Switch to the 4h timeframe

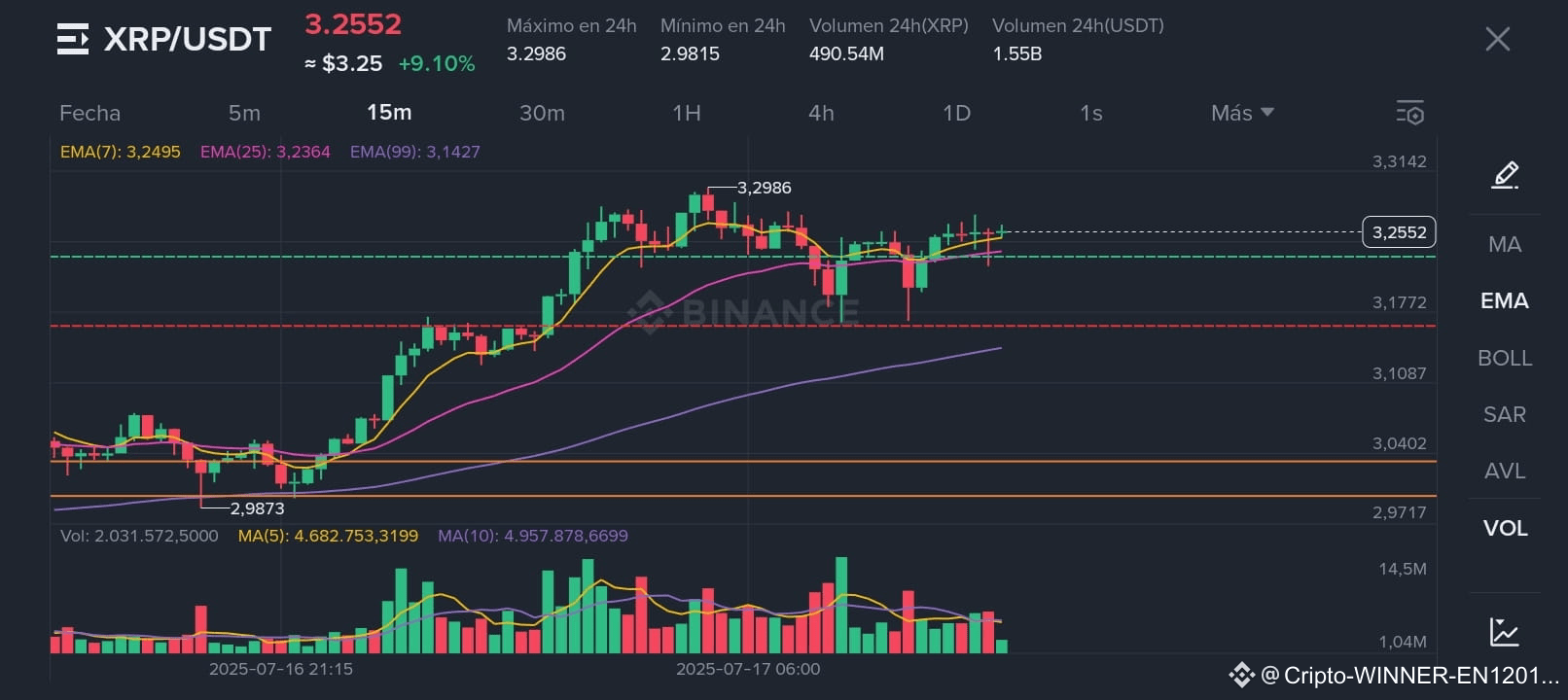click(821, 113)
